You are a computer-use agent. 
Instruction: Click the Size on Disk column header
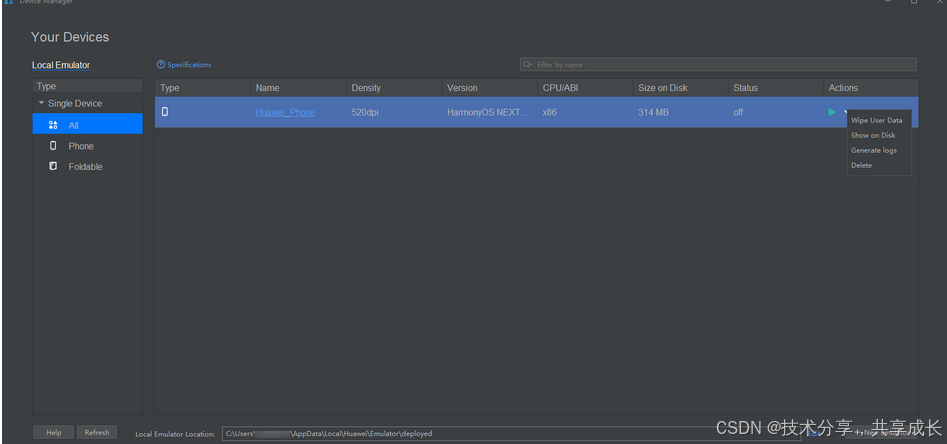coord(681,88)
